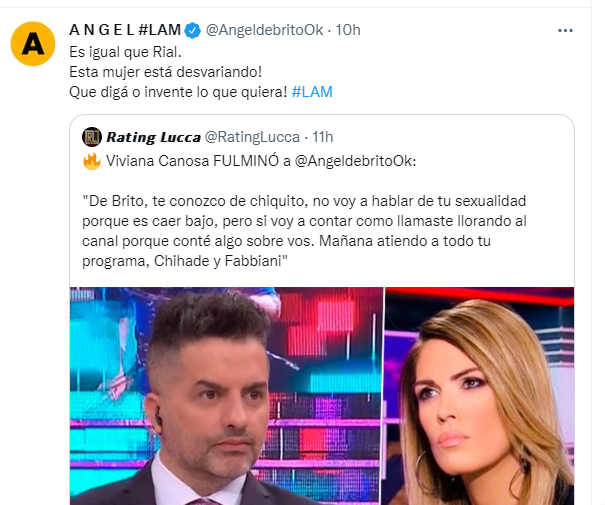This screenshot has width=605, height=505.
Task: Open the left photo of man in suit
Action: (226, 396)
